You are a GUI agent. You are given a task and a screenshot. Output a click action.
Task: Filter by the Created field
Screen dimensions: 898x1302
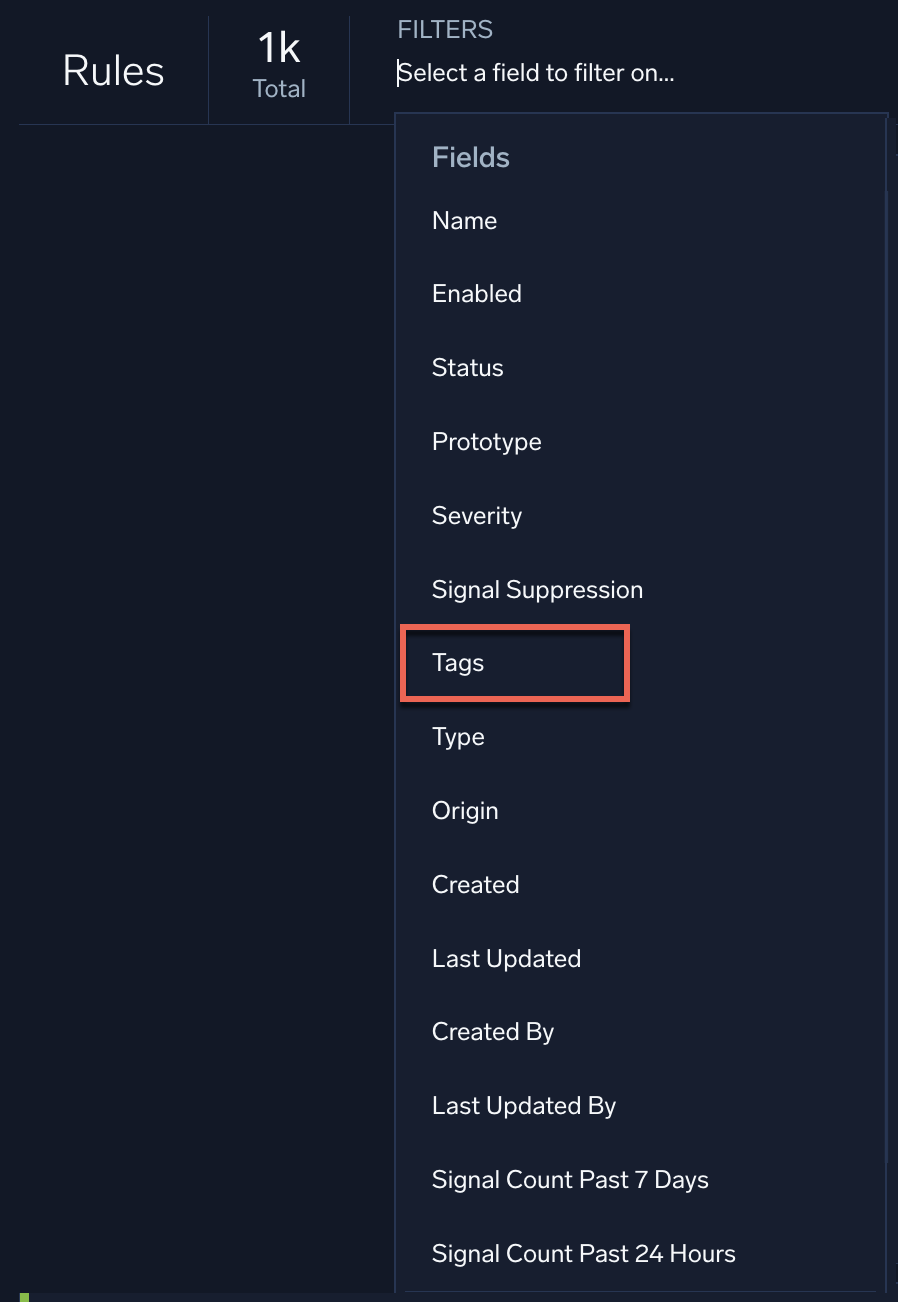coord(475,884)
